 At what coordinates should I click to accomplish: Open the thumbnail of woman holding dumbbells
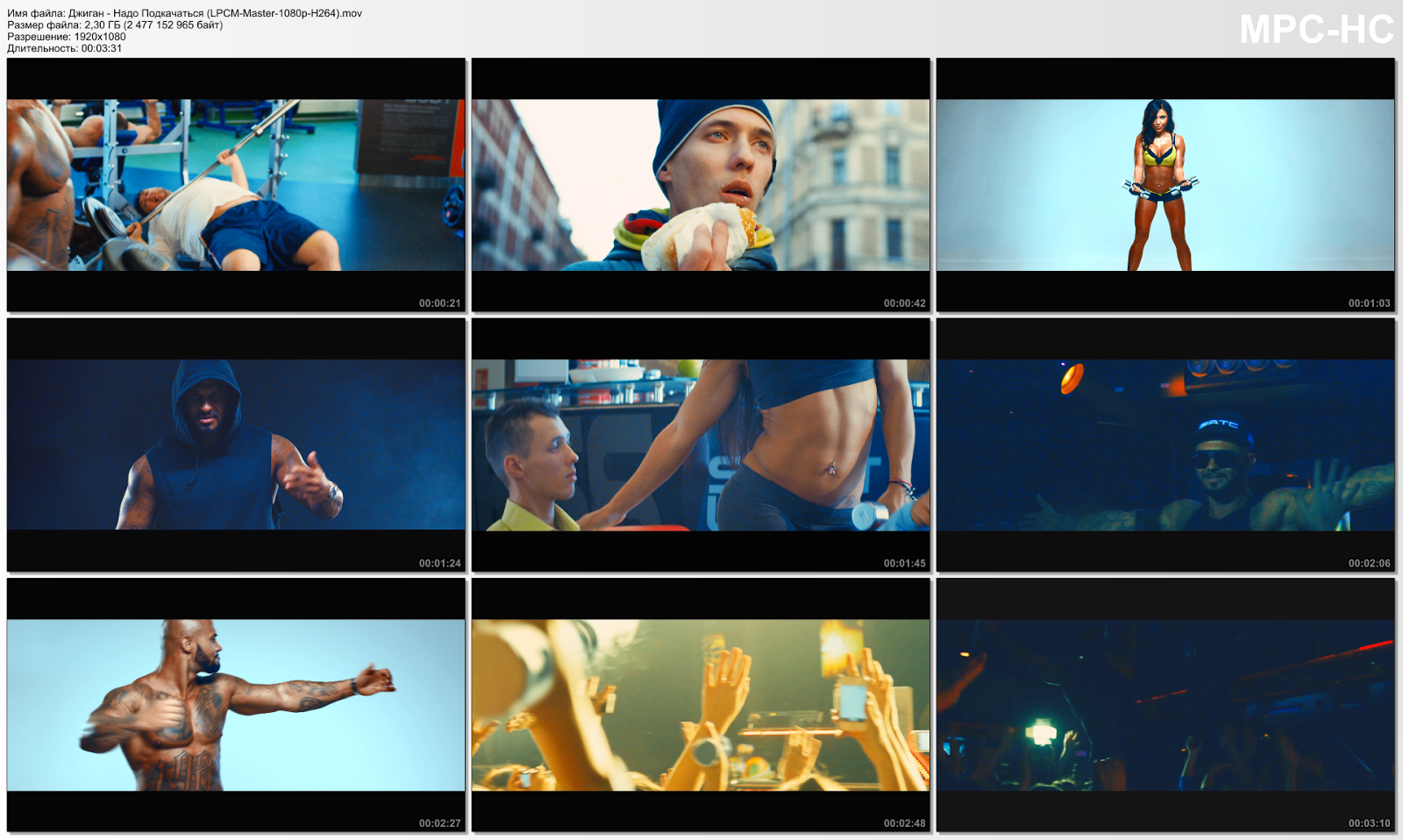pos(1165,185)
